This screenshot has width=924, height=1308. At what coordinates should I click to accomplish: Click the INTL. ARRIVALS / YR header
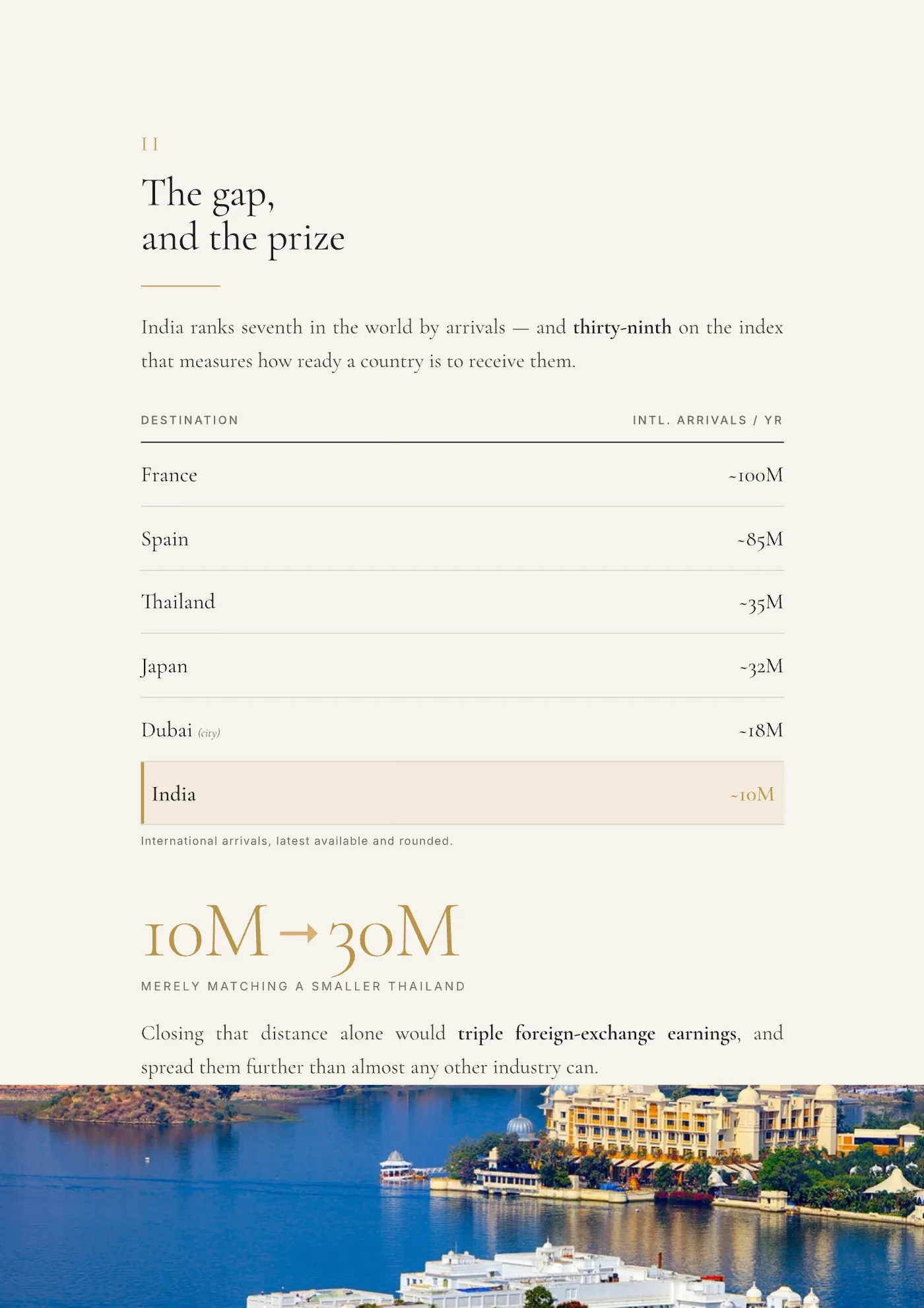[x=708, y=420]
